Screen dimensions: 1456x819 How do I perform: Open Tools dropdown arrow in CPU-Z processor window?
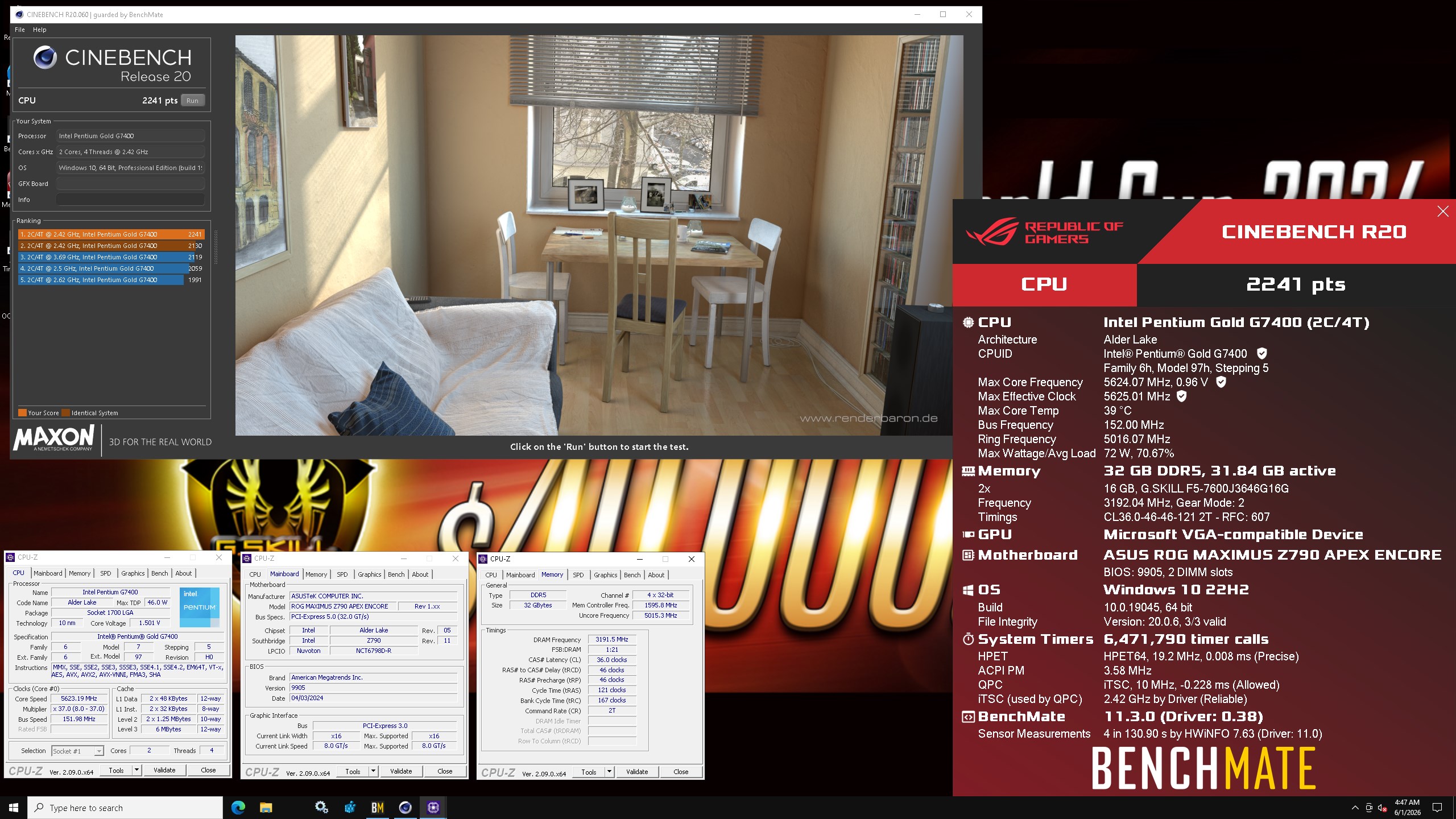click(136, 770)
